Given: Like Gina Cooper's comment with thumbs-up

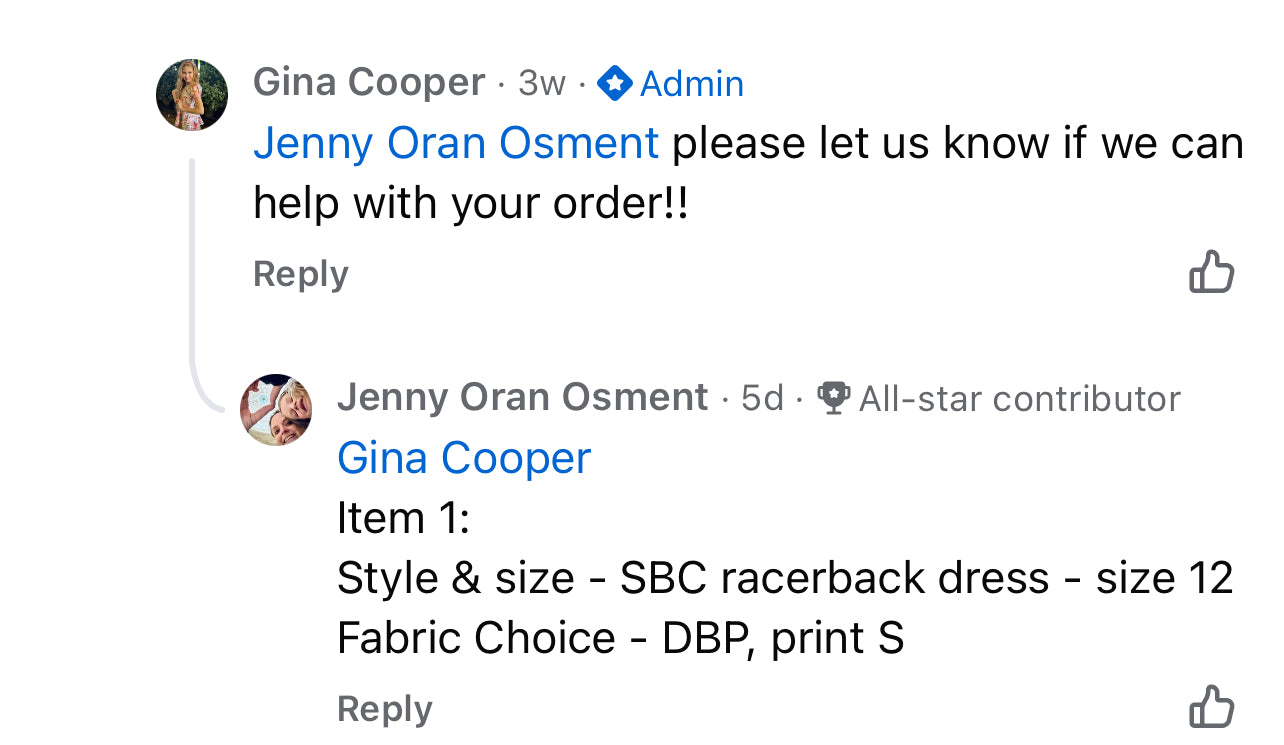Looking at the screenshot, I should (x=1211, y=272).
